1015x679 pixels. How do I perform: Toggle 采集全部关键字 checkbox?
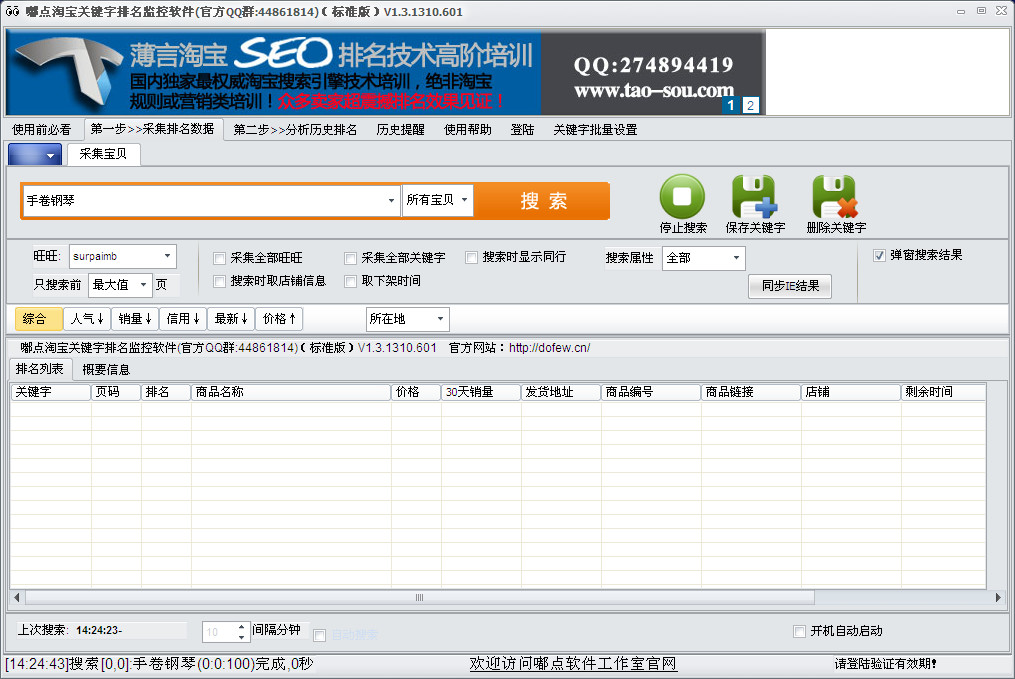350,258
